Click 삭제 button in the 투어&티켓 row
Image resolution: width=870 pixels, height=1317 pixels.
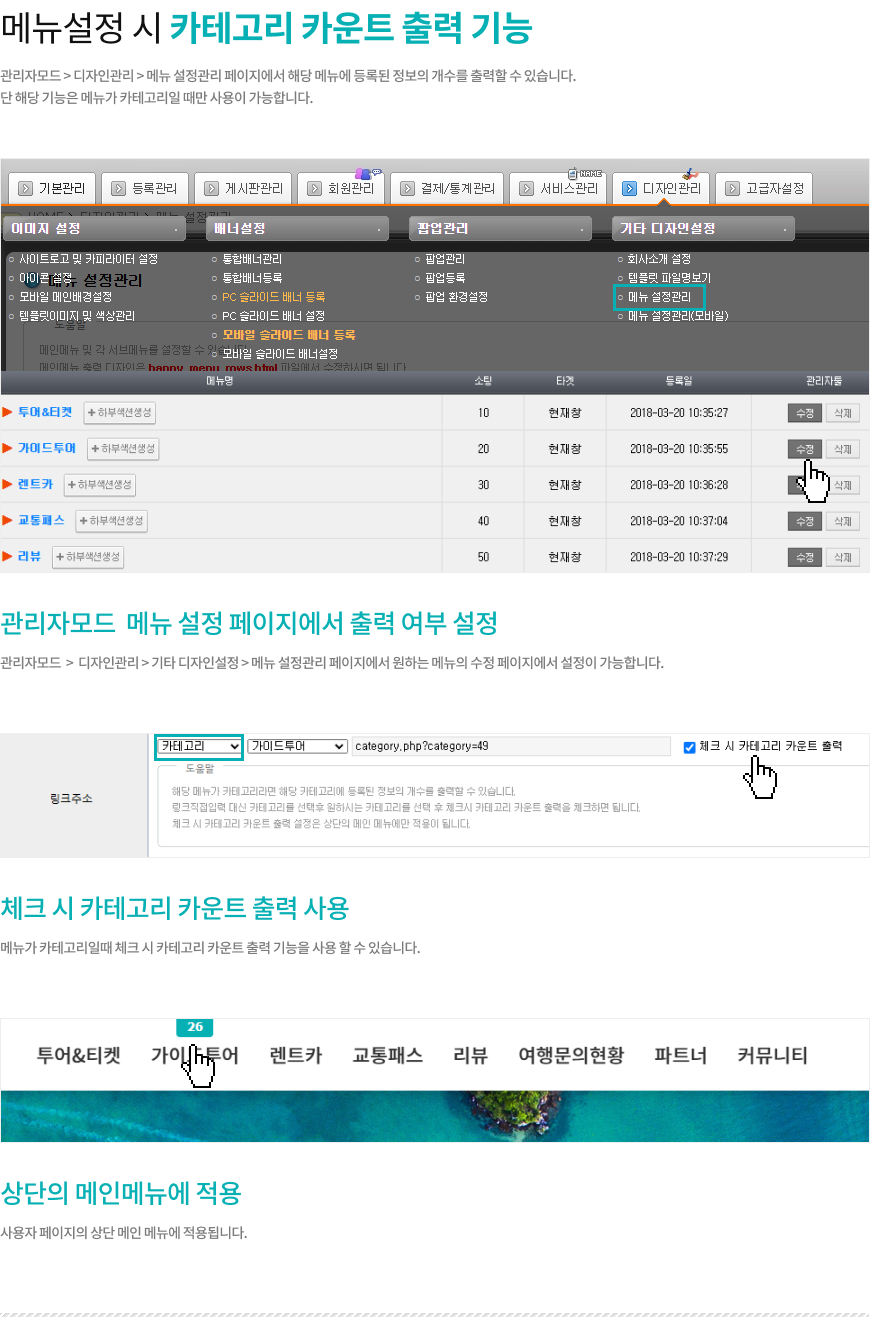[x=843, y=413]
